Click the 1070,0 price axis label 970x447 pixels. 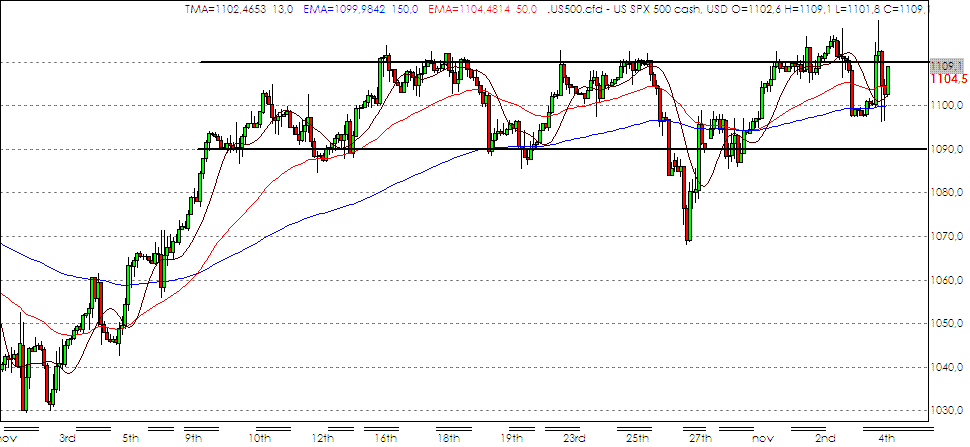tap(948, 237)
